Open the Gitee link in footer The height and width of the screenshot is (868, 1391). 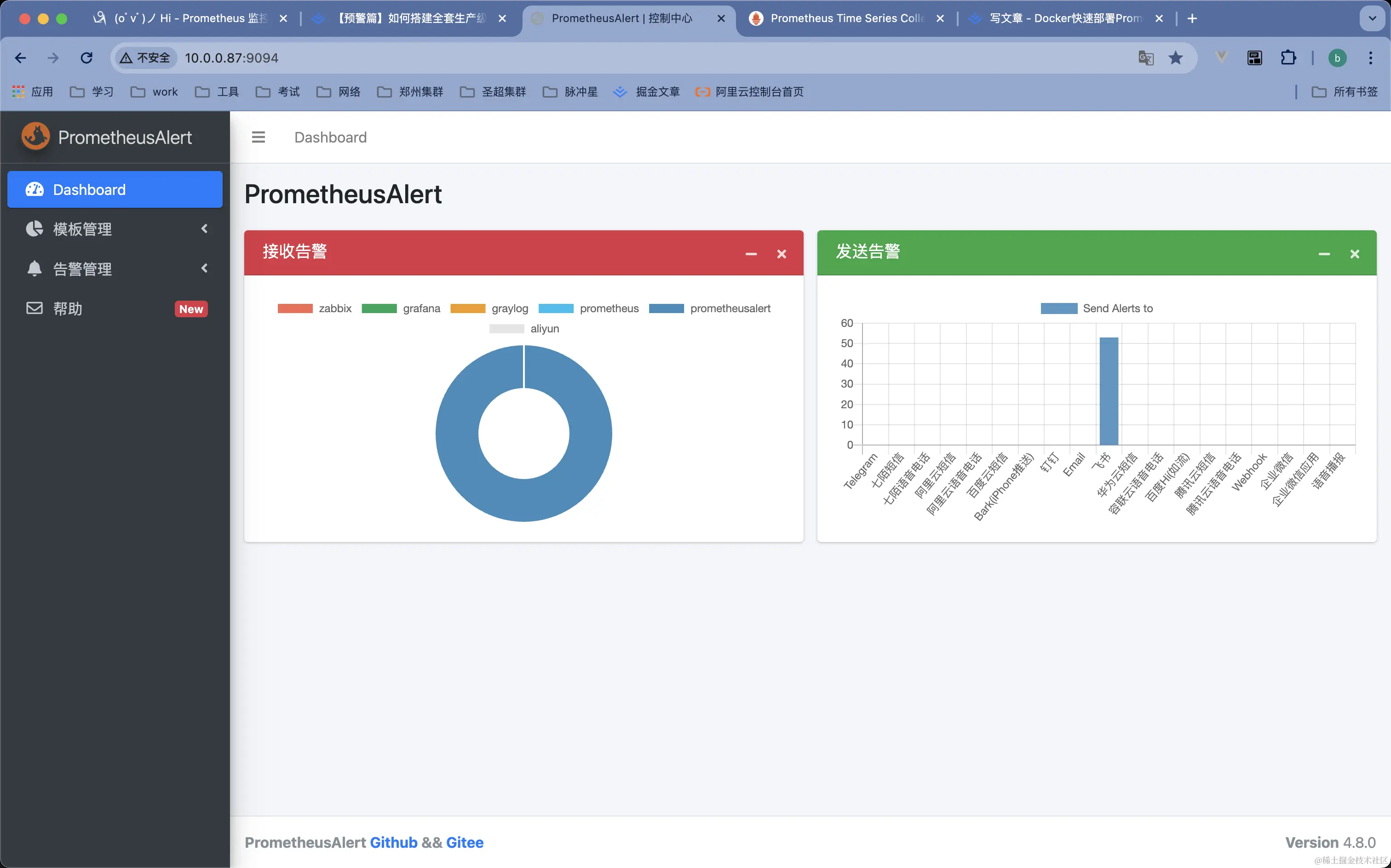pos(465,842)
